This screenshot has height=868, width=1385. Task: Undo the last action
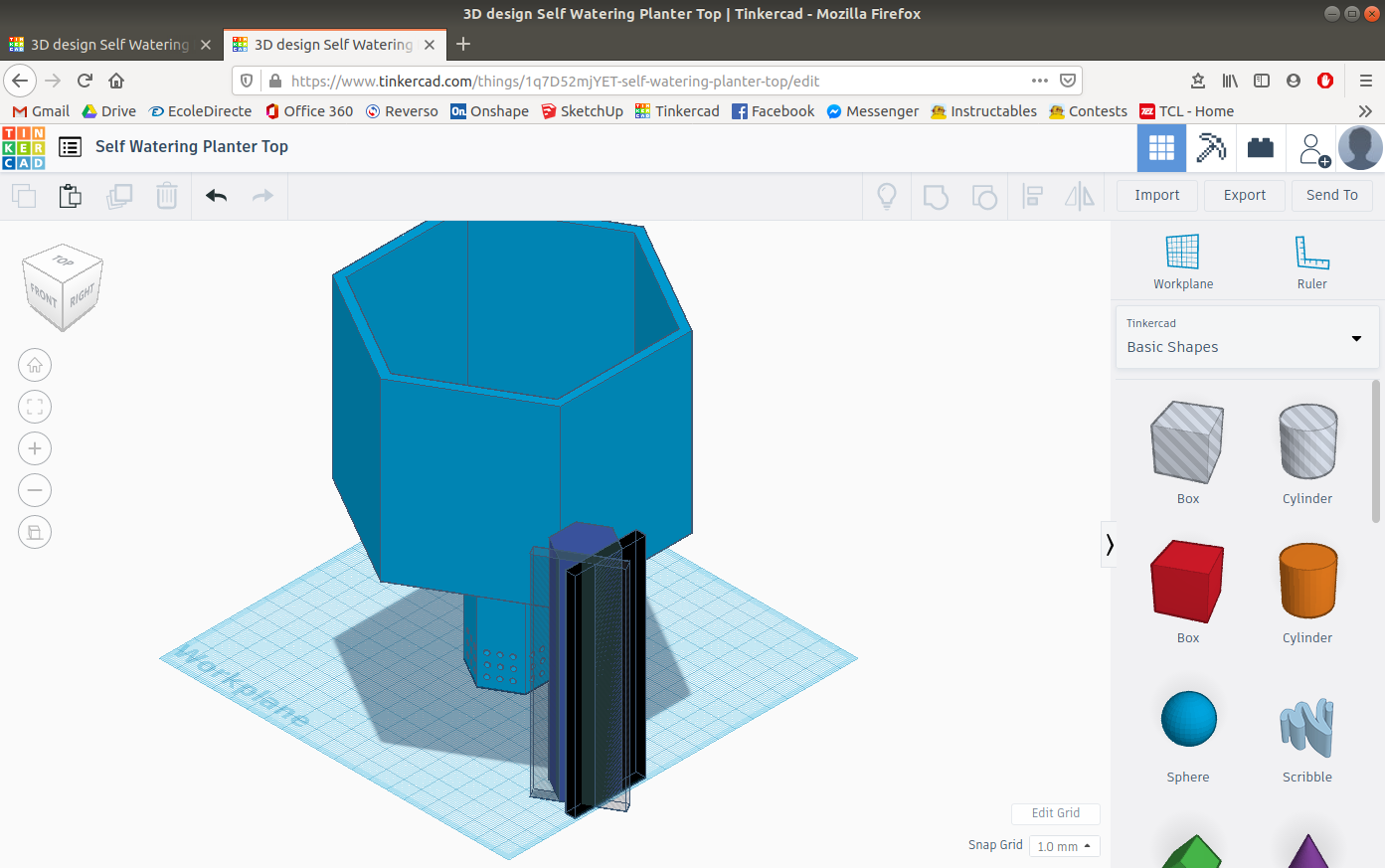[216, 196]
